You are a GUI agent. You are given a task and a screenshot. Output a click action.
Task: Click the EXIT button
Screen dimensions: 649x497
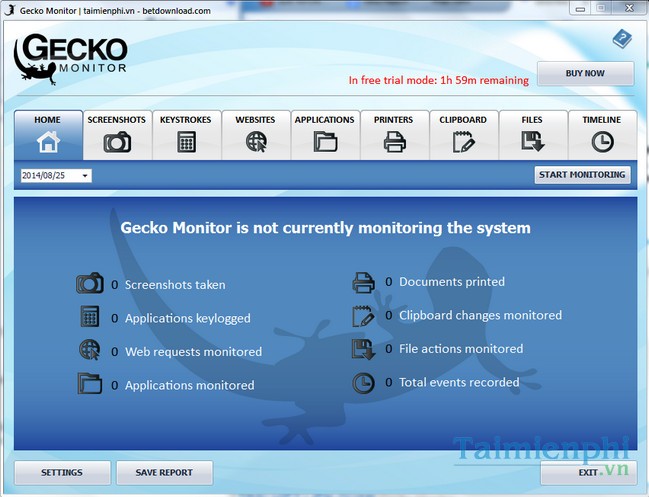(588, 472)
